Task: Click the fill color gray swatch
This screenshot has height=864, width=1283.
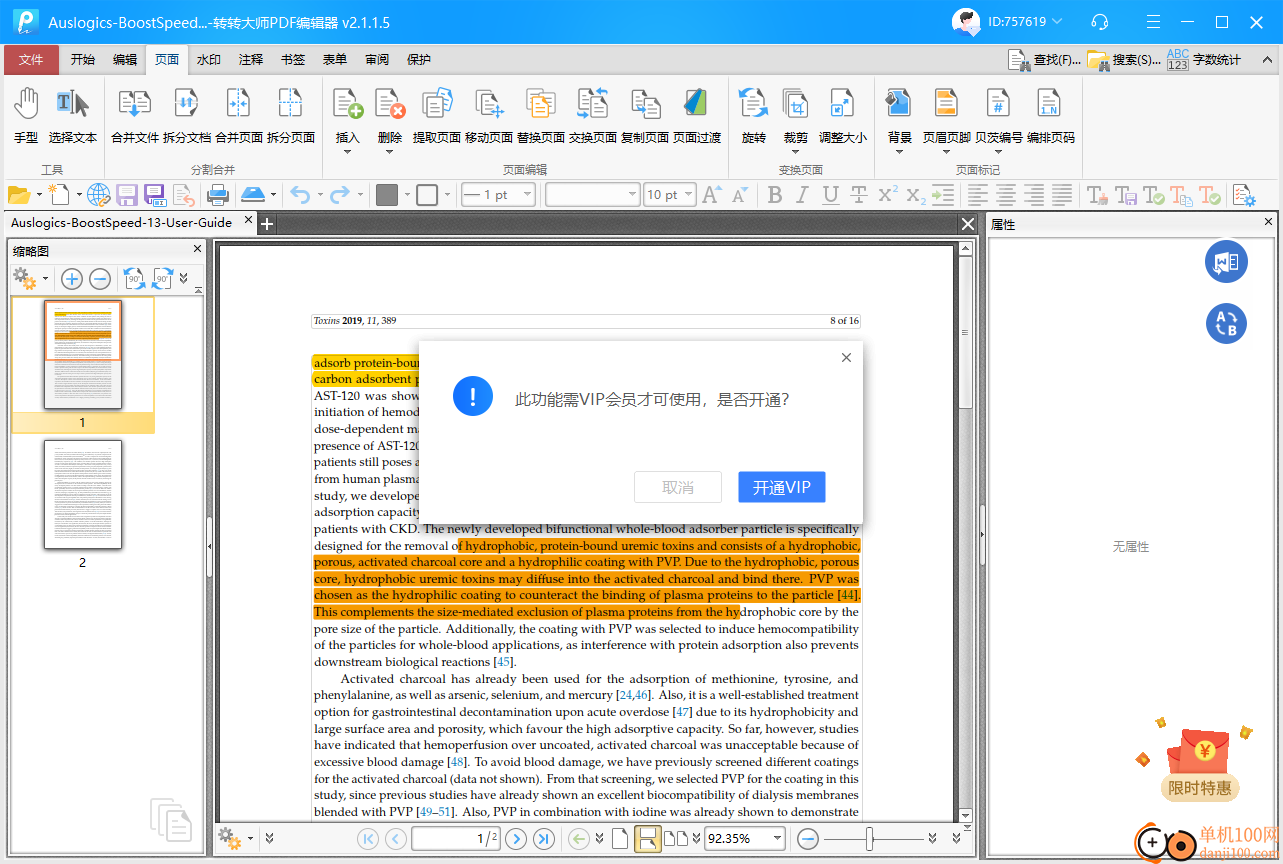Action: [x=387, y=195]
